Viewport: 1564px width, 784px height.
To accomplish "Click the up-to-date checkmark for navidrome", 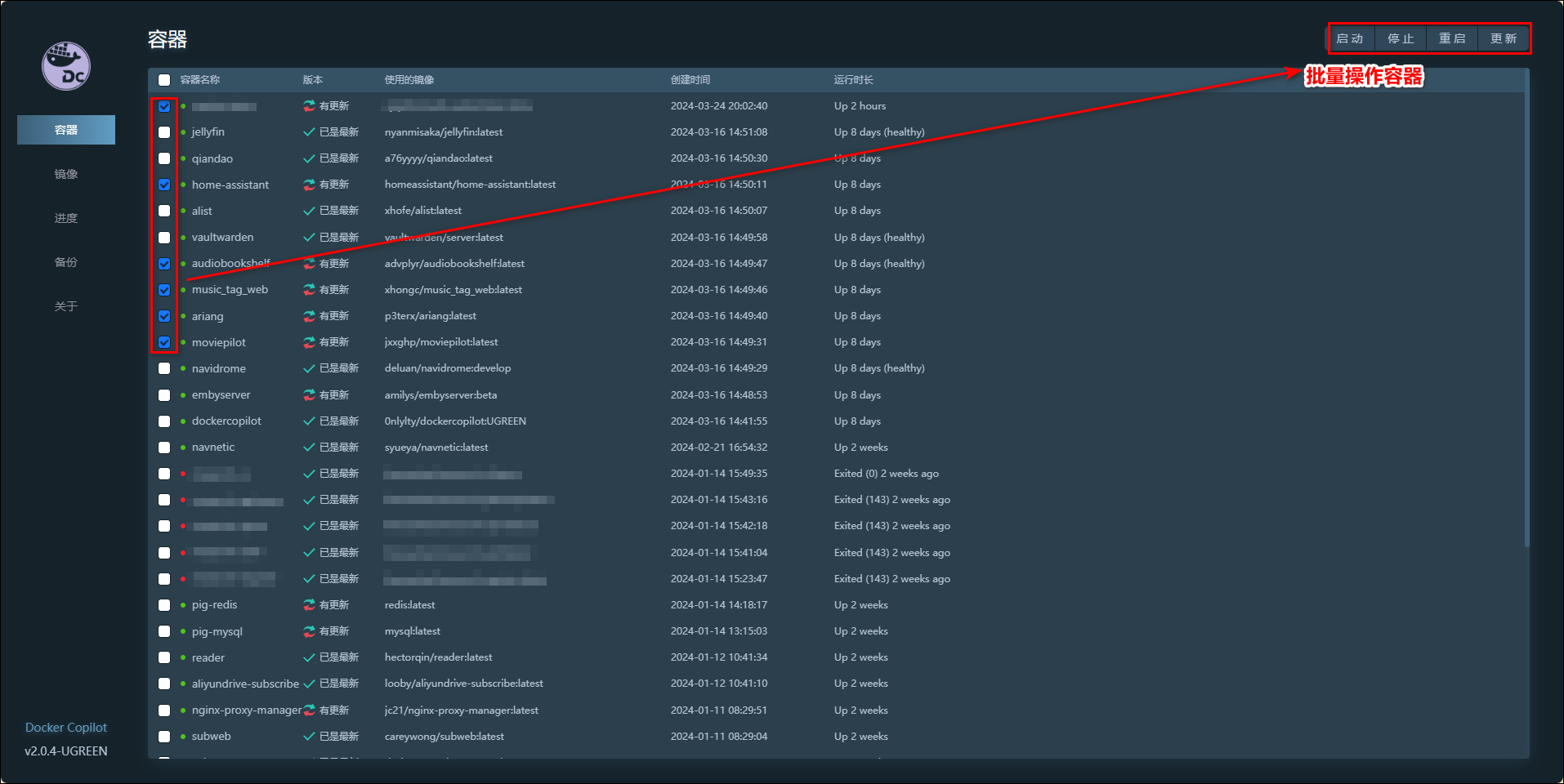I will click(309, 368).
